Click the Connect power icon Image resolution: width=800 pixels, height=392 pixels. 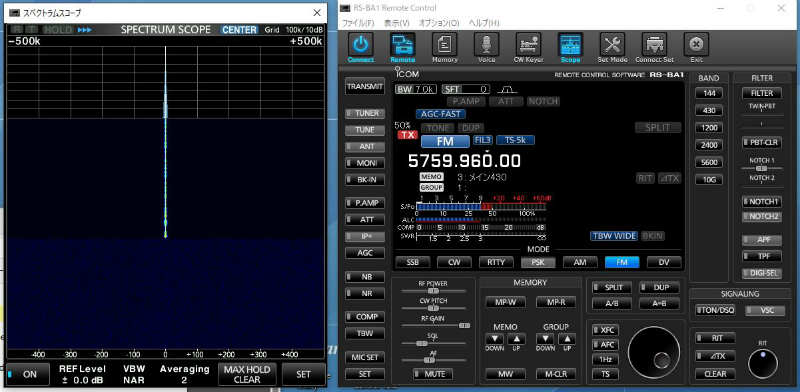click(361, 45)
